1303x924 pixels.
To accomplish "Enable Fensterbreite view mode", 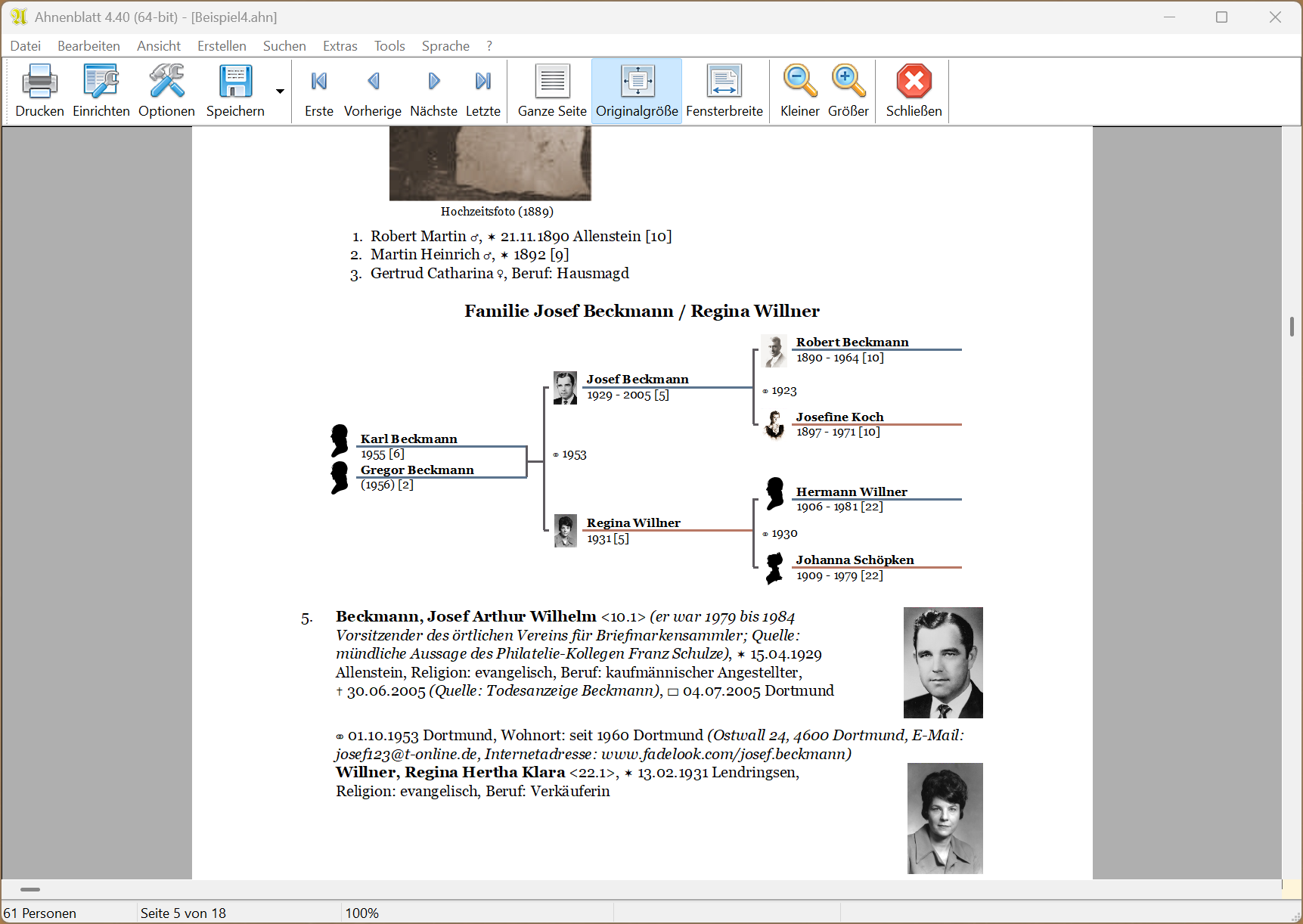I will [x=724, y=82].
